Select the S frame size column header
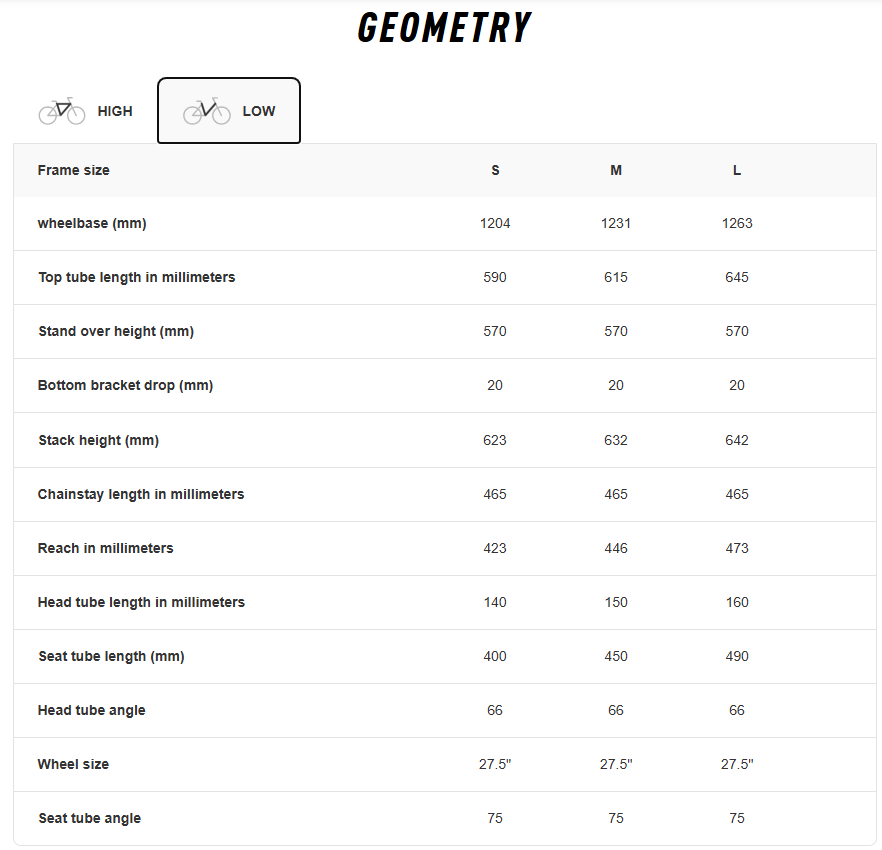This screenshot has height=850, width=882. [x=495, y=170]
